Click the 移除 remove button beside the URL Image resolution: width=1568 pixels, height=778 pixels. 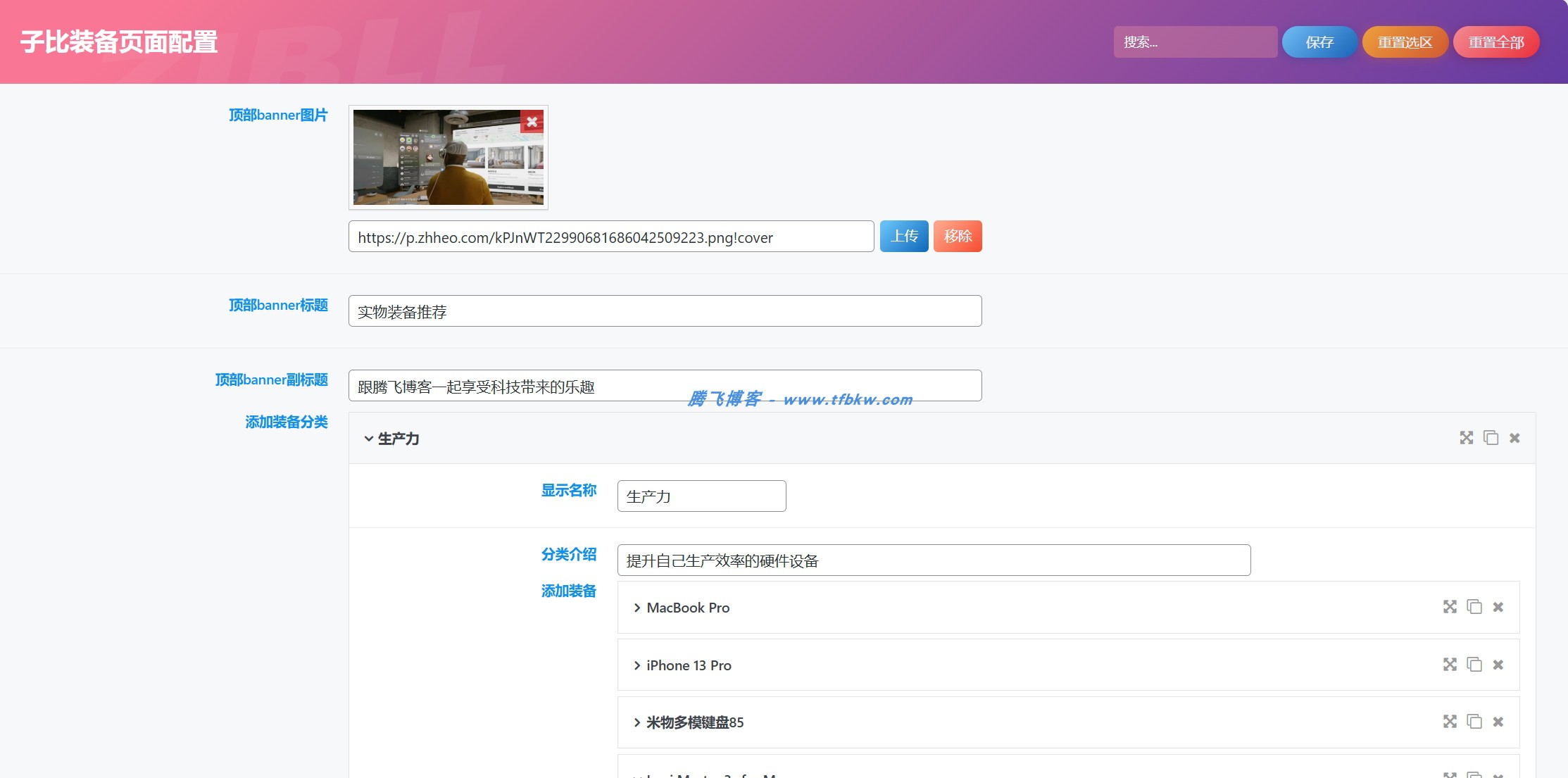(x=958, y=236)
